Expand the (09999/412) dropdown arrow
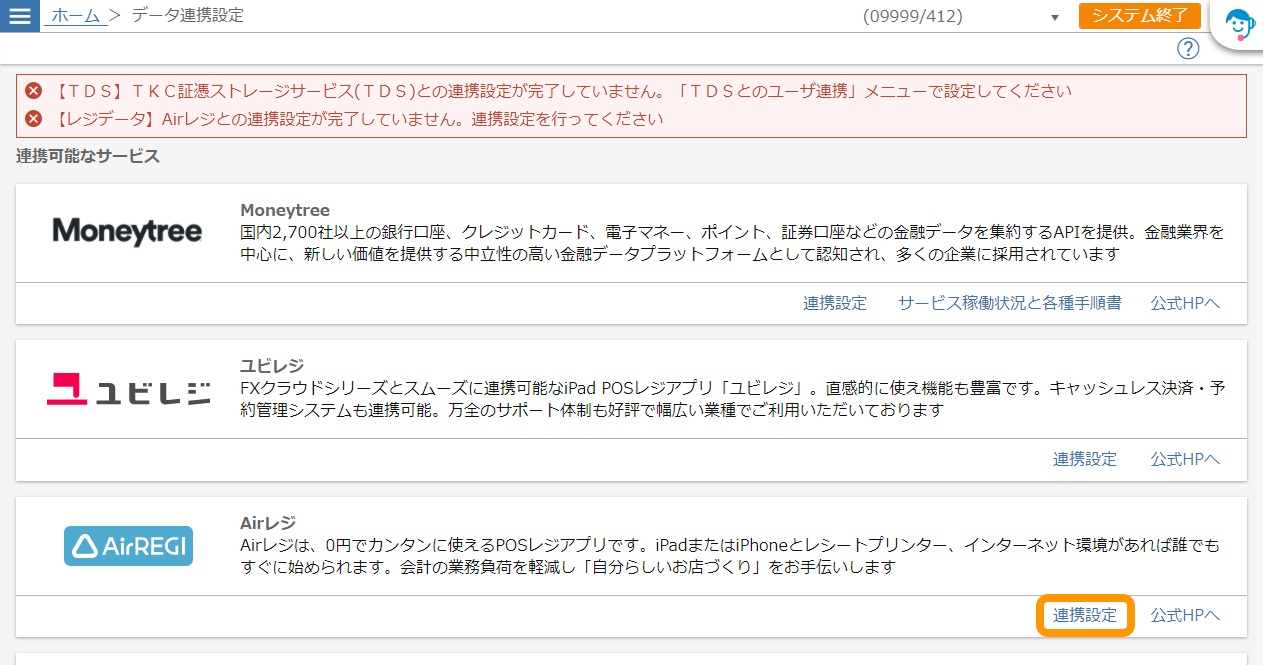This screenshot has width=1264, height=665. (1055, 18)
